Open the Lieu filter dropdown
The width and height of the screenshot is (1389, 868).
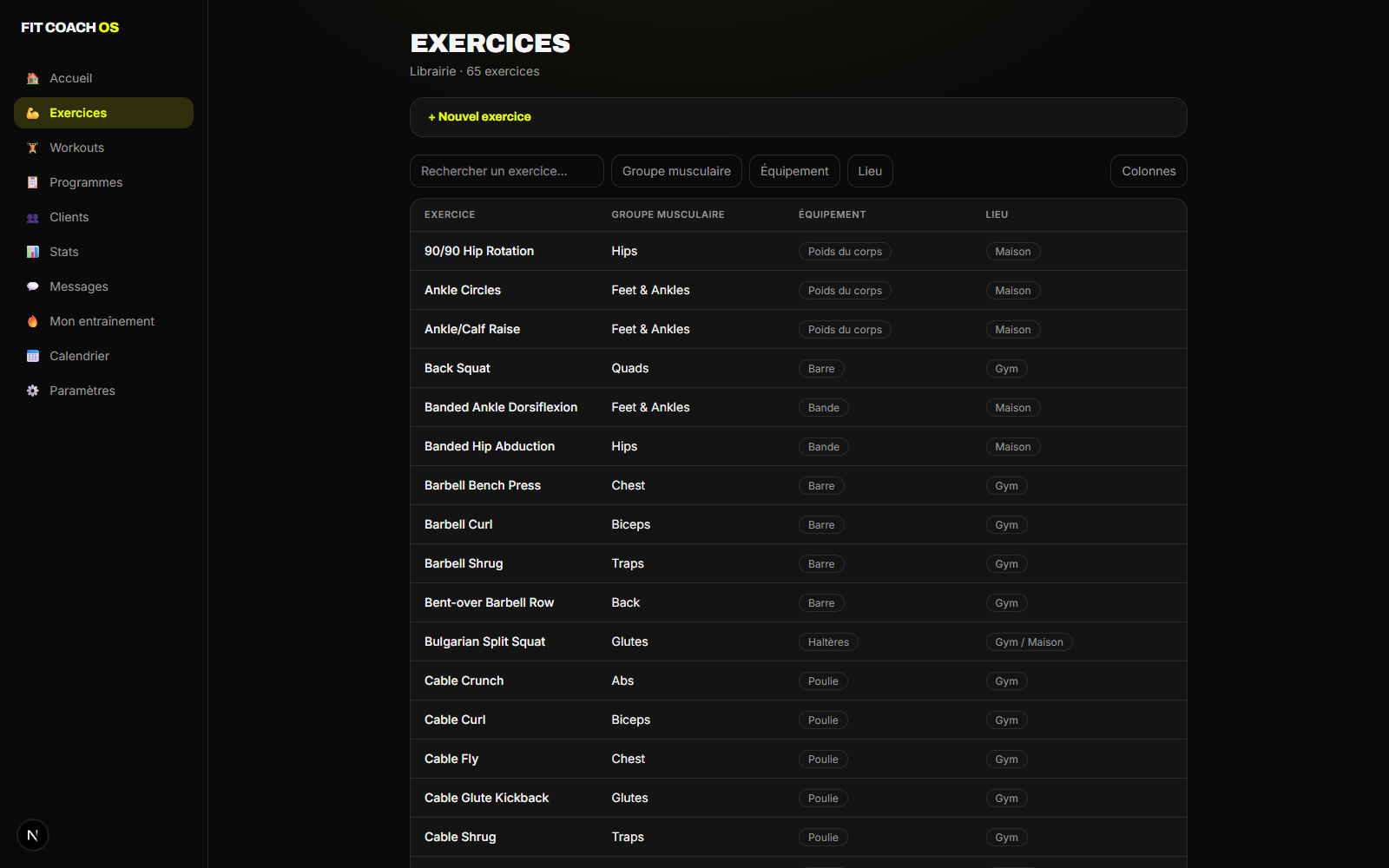(870, 171)
